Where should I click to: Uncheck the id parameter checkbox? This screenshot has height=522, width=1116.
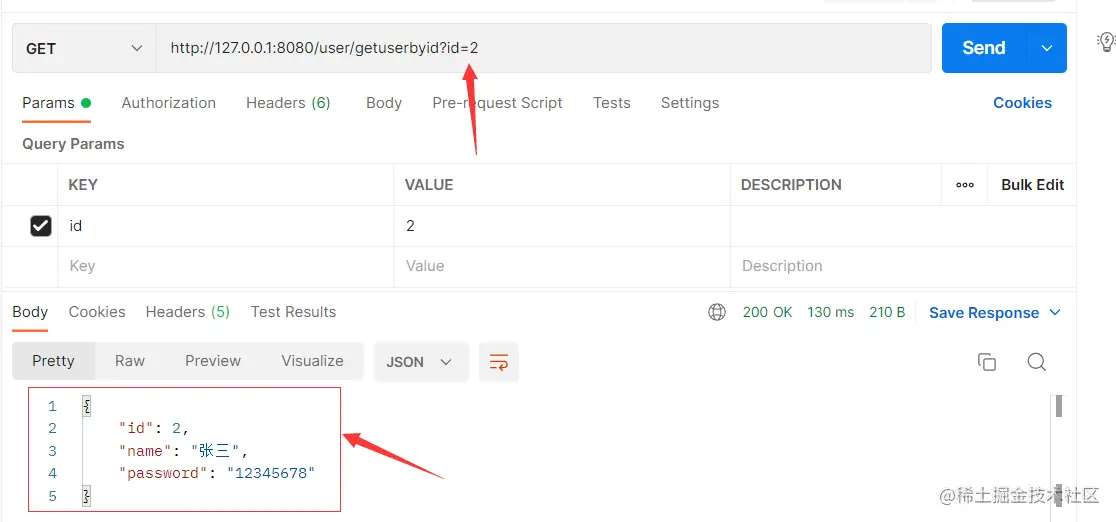[41, 226]
